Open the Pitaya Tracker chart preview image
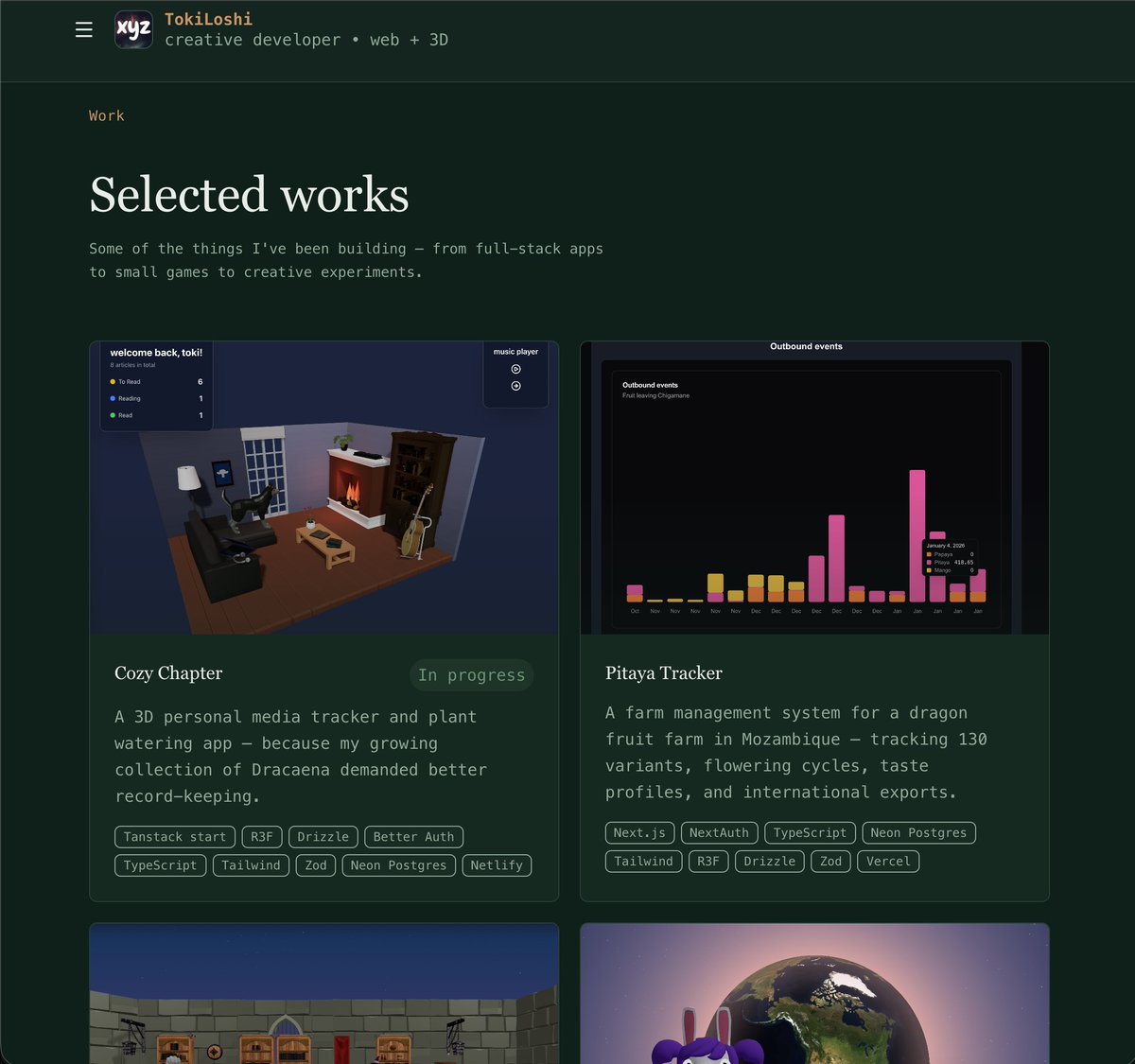1135x1064 pixels. pyautogui.click(x=814, y=488)
